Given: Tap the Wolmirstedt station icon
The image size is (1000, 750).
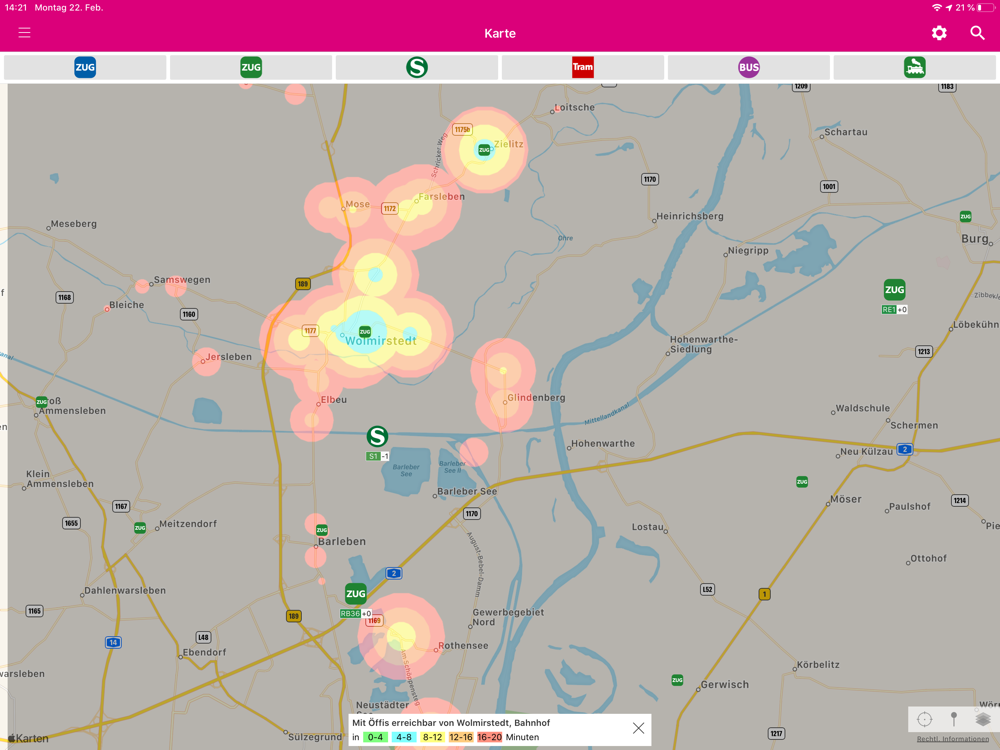Looking at the screenshot, I should (x=365, y=332).
